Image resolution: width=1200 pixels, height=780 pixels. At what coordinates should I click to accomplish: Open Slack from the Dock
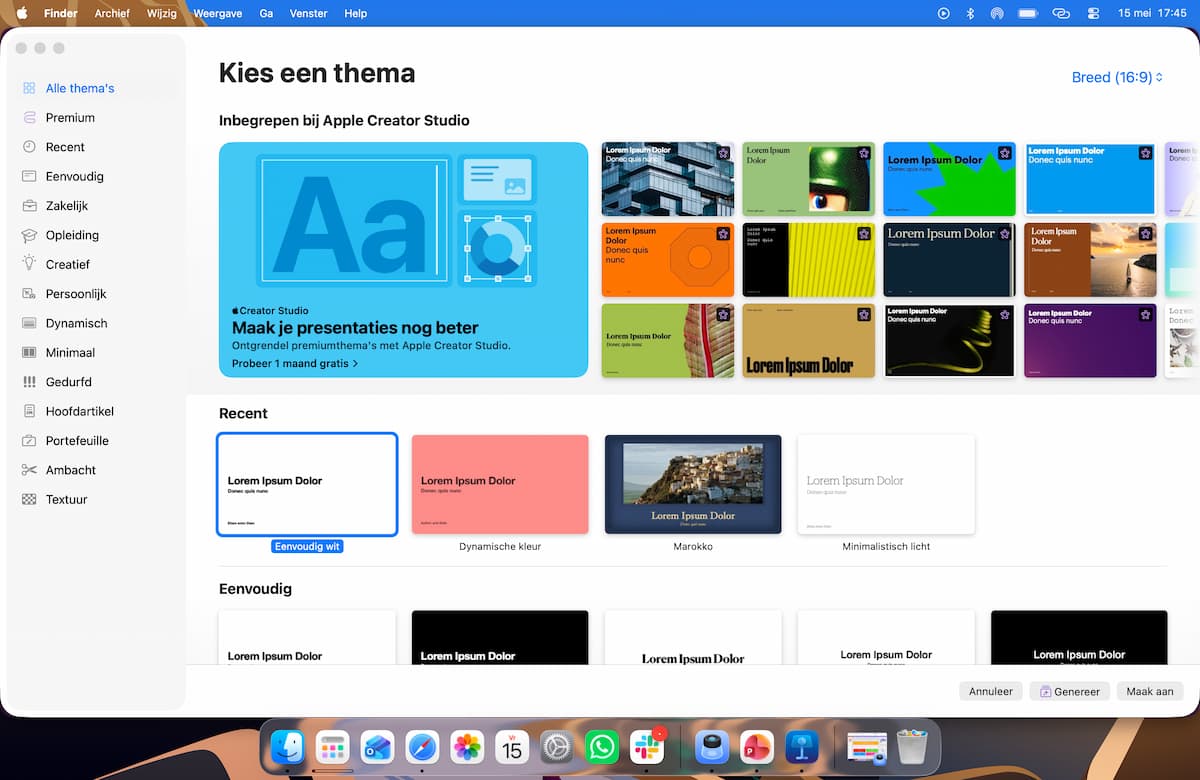tap(647, 747)
